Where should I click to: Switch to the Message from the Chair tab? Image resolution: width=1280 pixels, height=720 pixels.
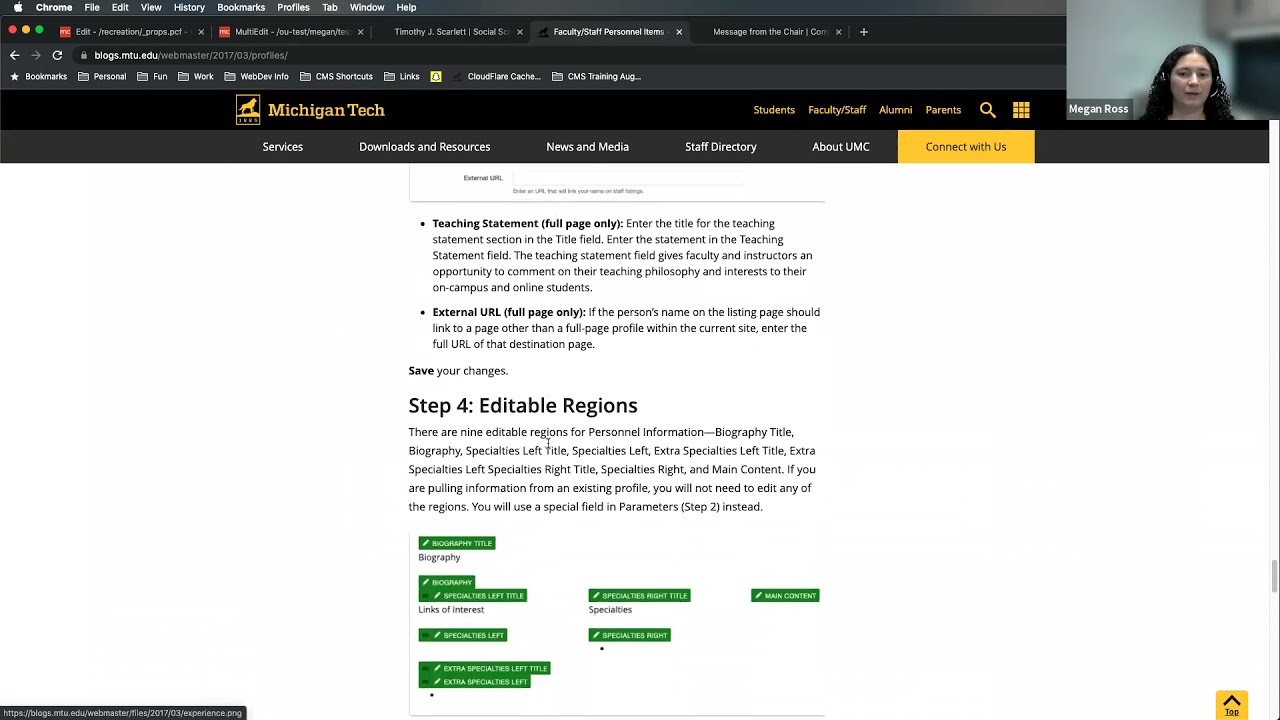(x=768, y=32)
